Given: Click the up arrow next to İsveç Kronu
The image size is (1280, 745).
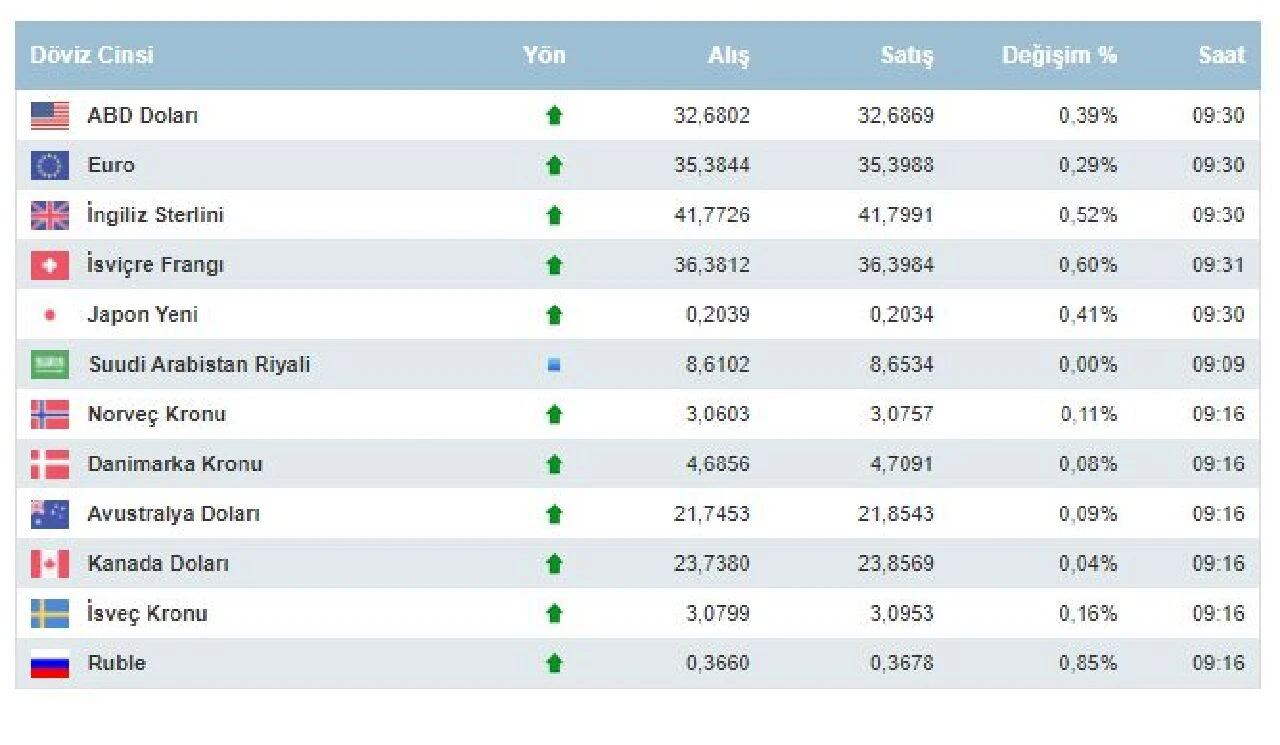Looking at the screenshot, I should pyautogui.click(x=556, y=613).
